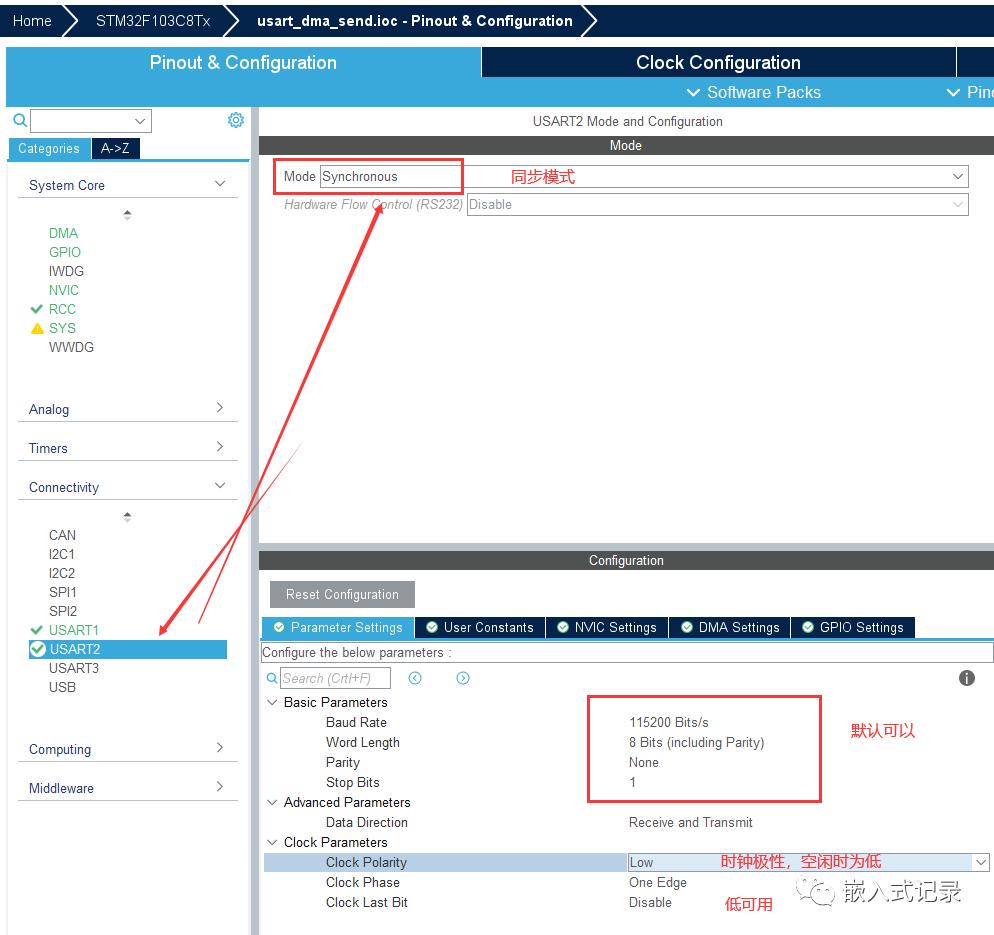Open the DMA Settings tab
The height and width of the screenshot is (935, 994).
coord(730,627)
